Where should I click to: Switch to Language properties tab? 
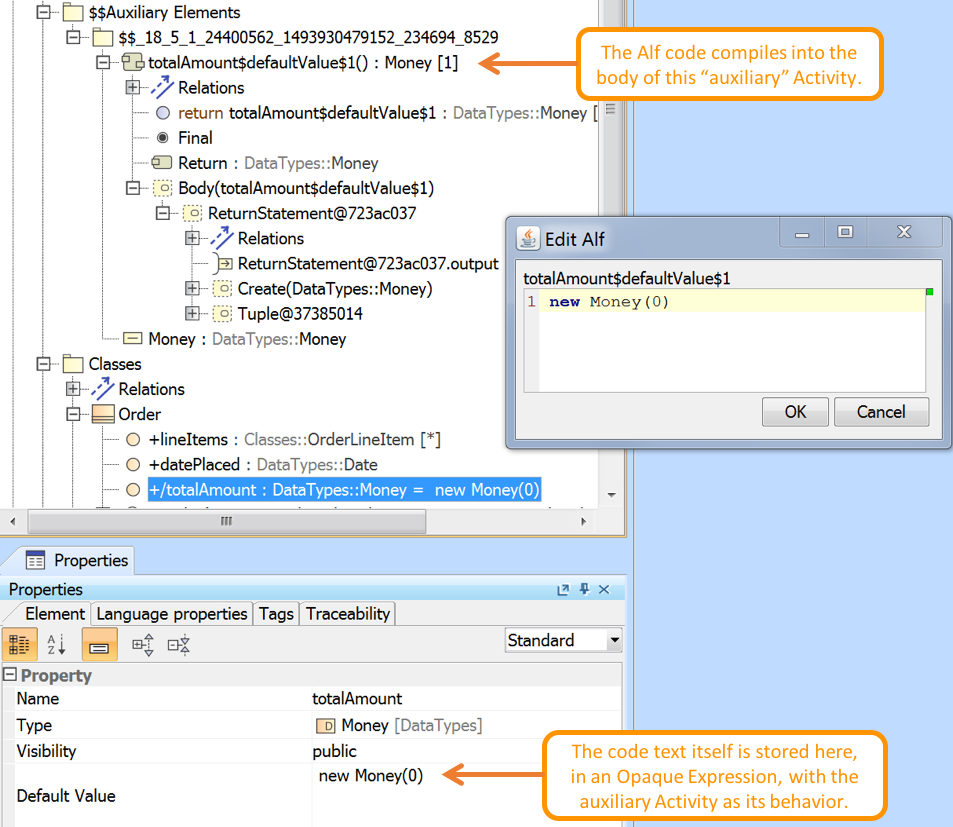tap(171, 614)
